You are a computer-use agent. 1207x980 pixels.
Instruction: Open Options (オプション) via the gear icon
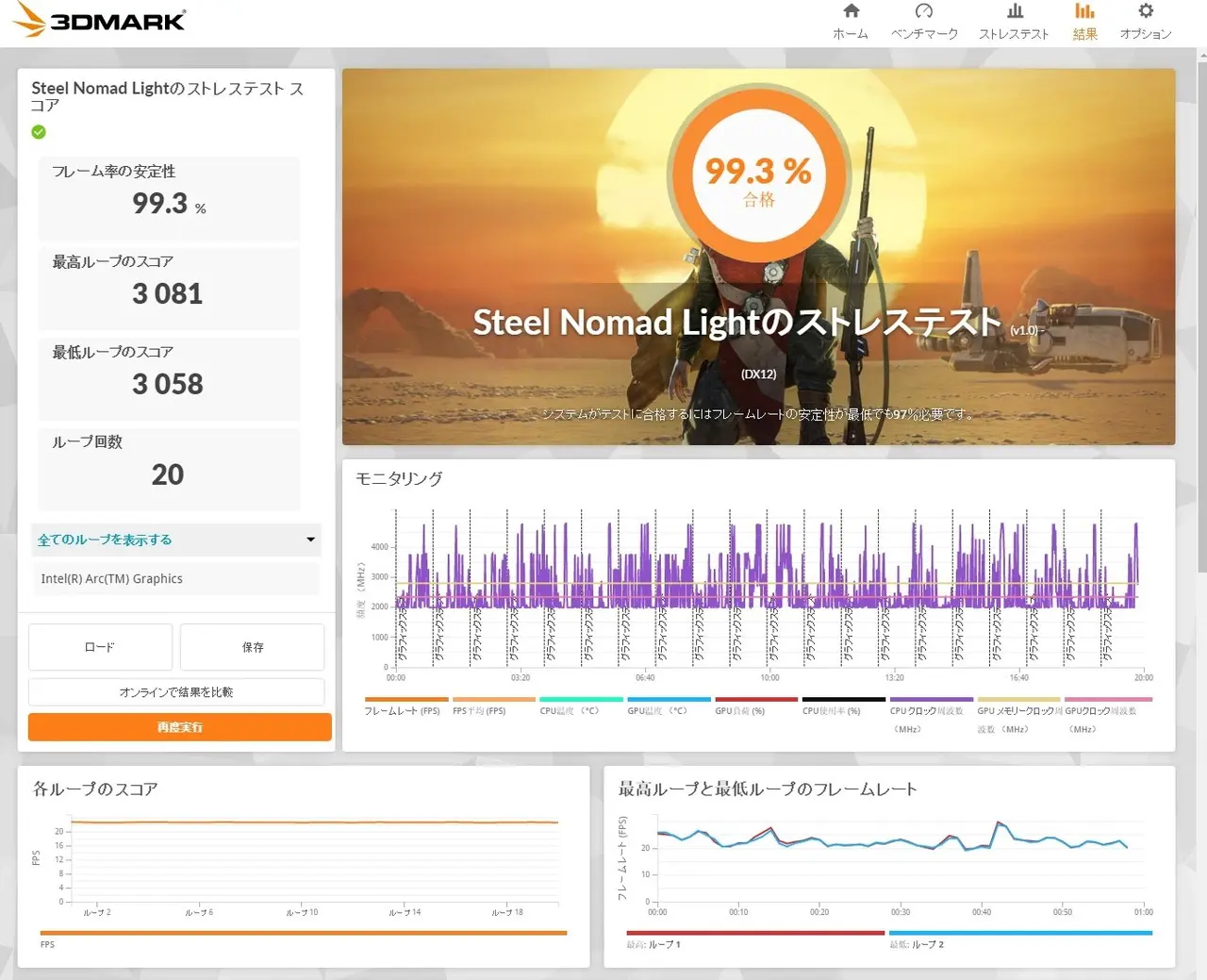pos(1145,12)
